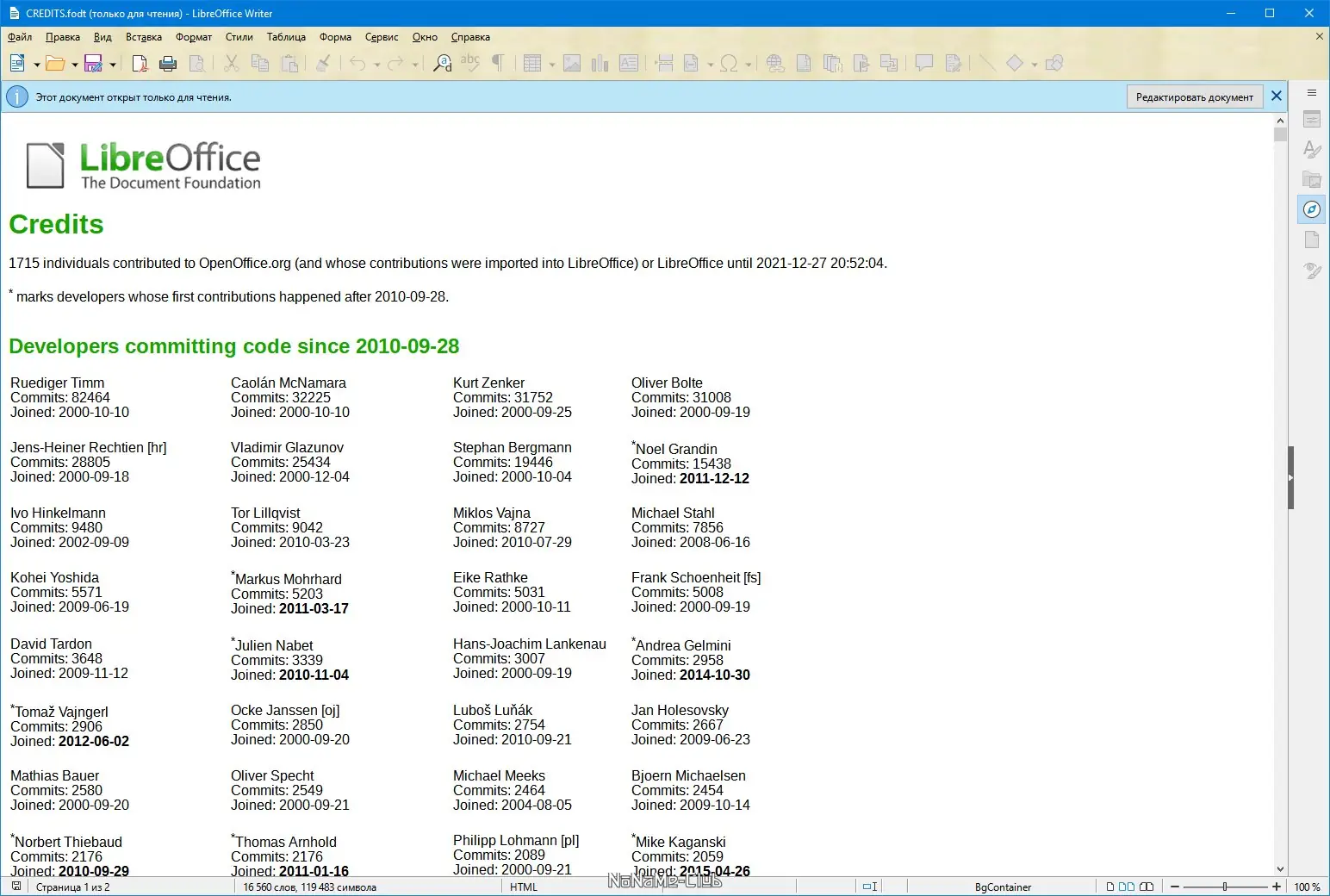Click the Insert Field icon

pyautogui.click(x=692, y=63)
